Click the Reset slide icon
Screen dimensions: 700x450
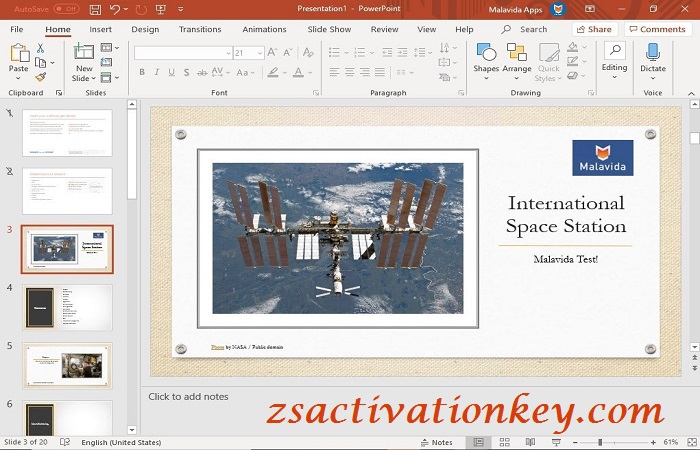pyautogui.click(x=106, y=62)
